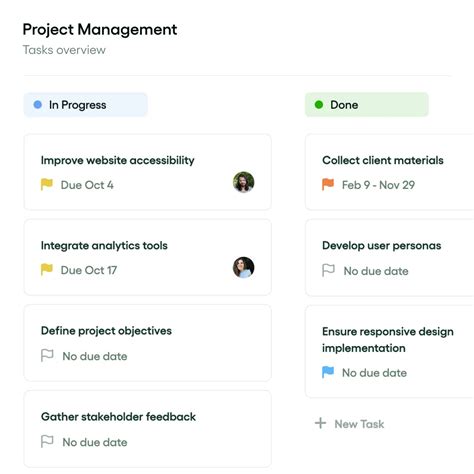The height and width of the screenshot is (474, 474).
Task: Click the Tasks overview subtitle
Action: [x=64, y=50]
